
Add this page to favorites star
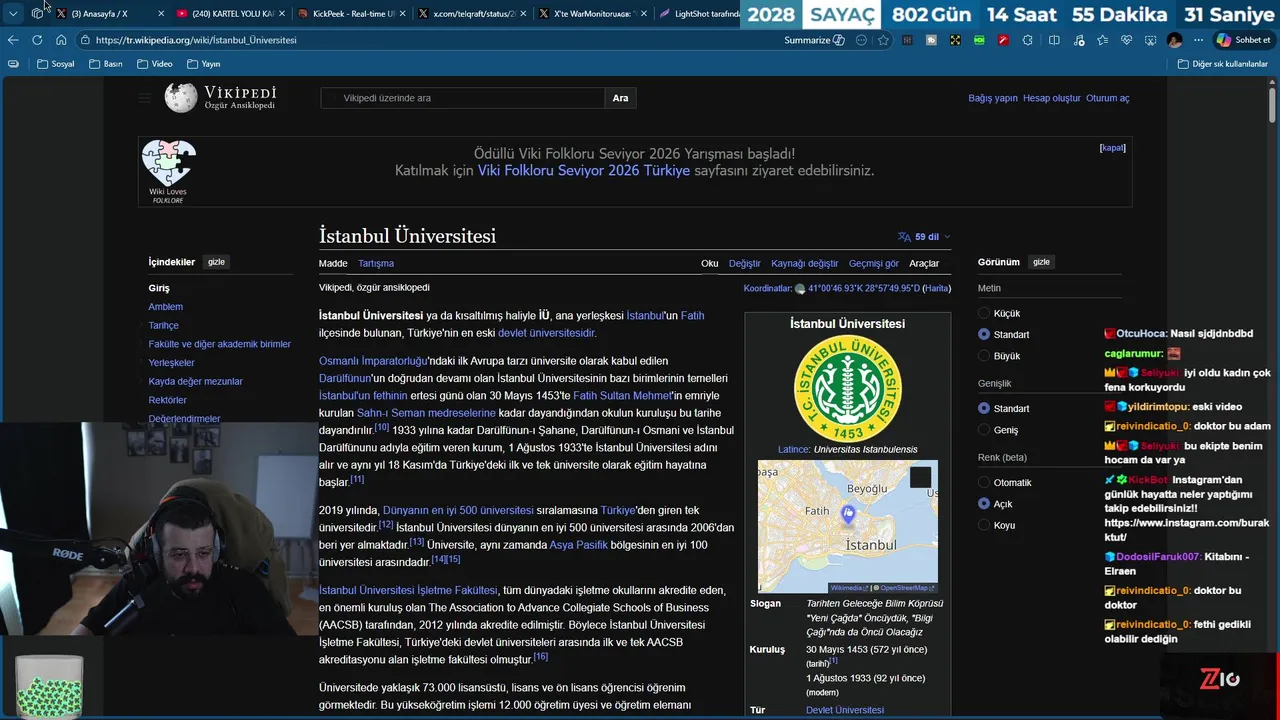click(x=883, y=40)
